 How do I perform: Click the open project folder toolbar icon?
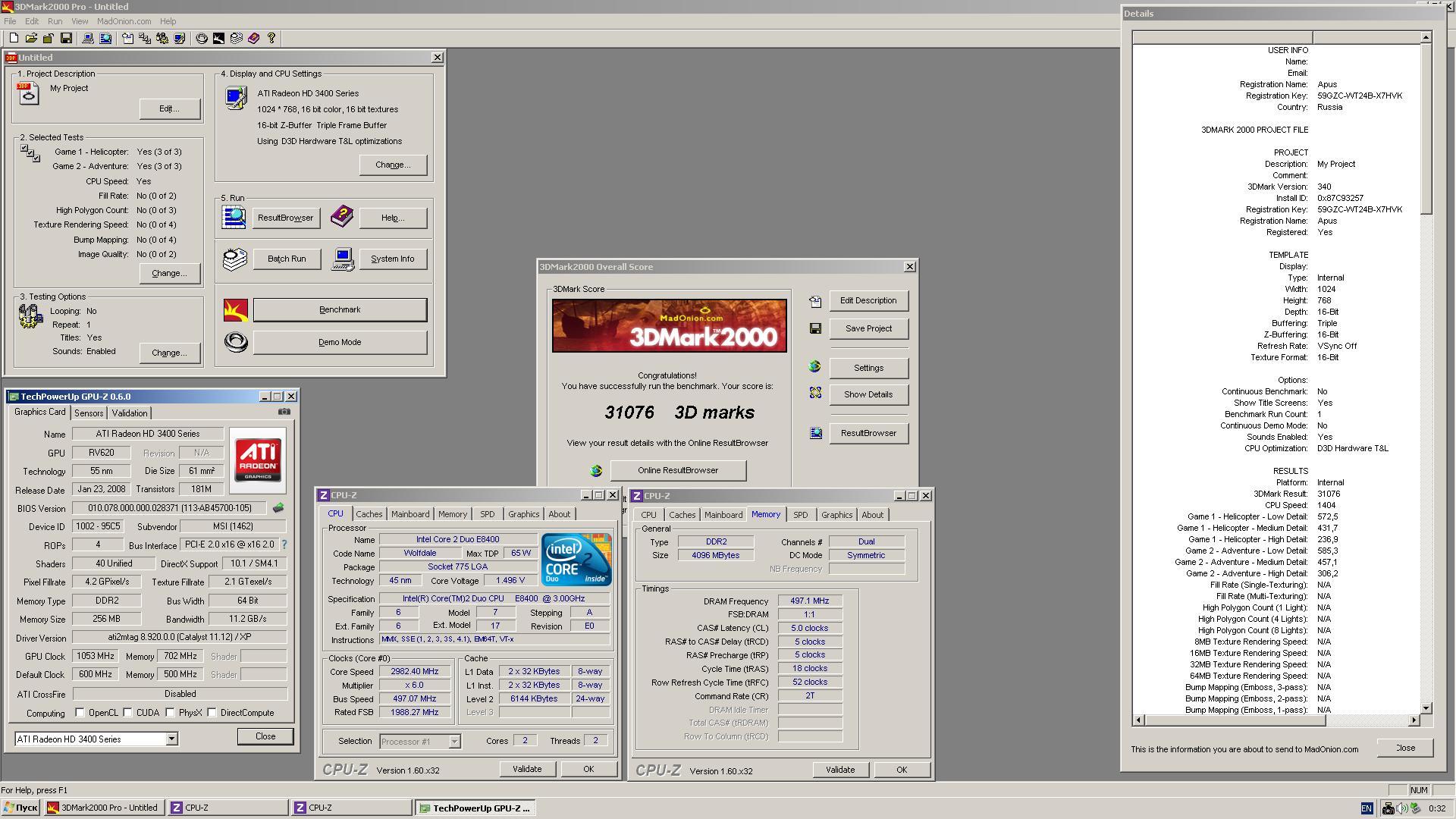[x=31, y=38]
